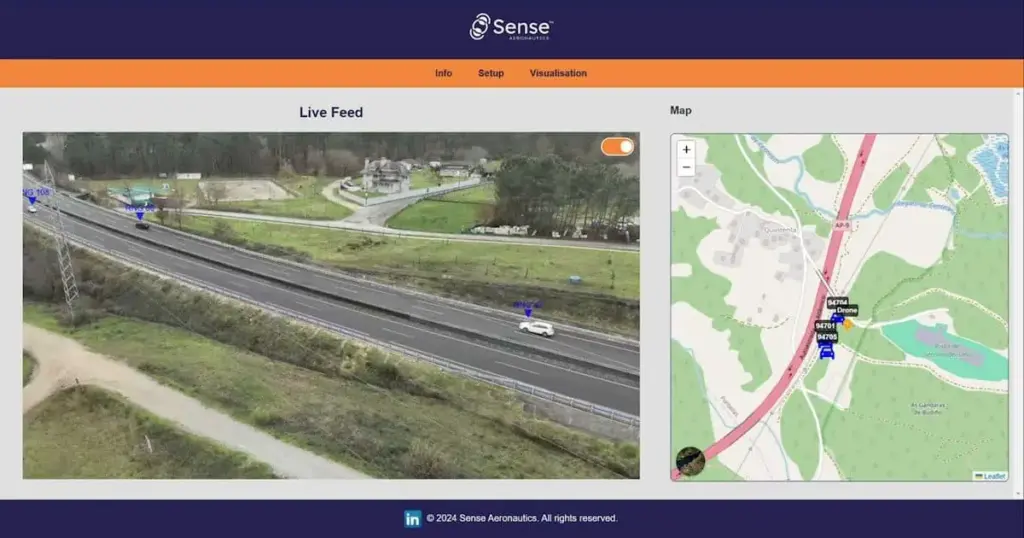Open the LinkedIn page from the footer
This screenshot has height=538, width=1024.
point(412,518)
